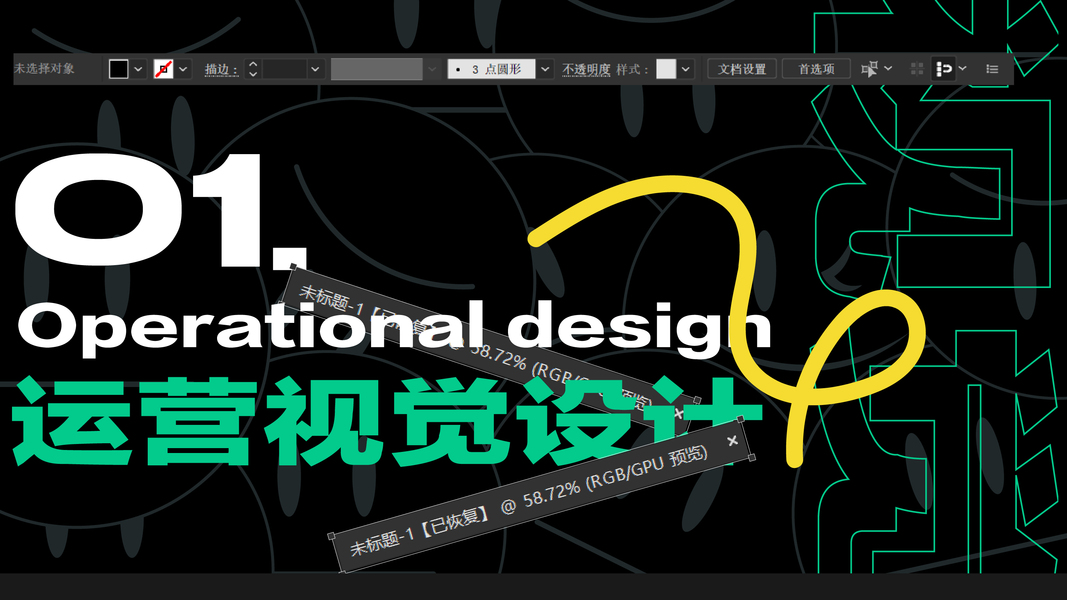
Task: Click the gray variable width profile box
Action: (x=376, y=69)
